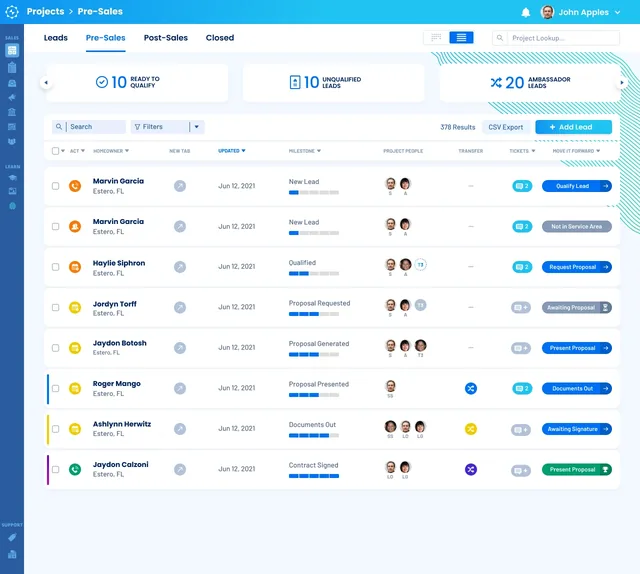Check the Not in Service Area row checkbox
Screen dimensions: 640x574
56,227
